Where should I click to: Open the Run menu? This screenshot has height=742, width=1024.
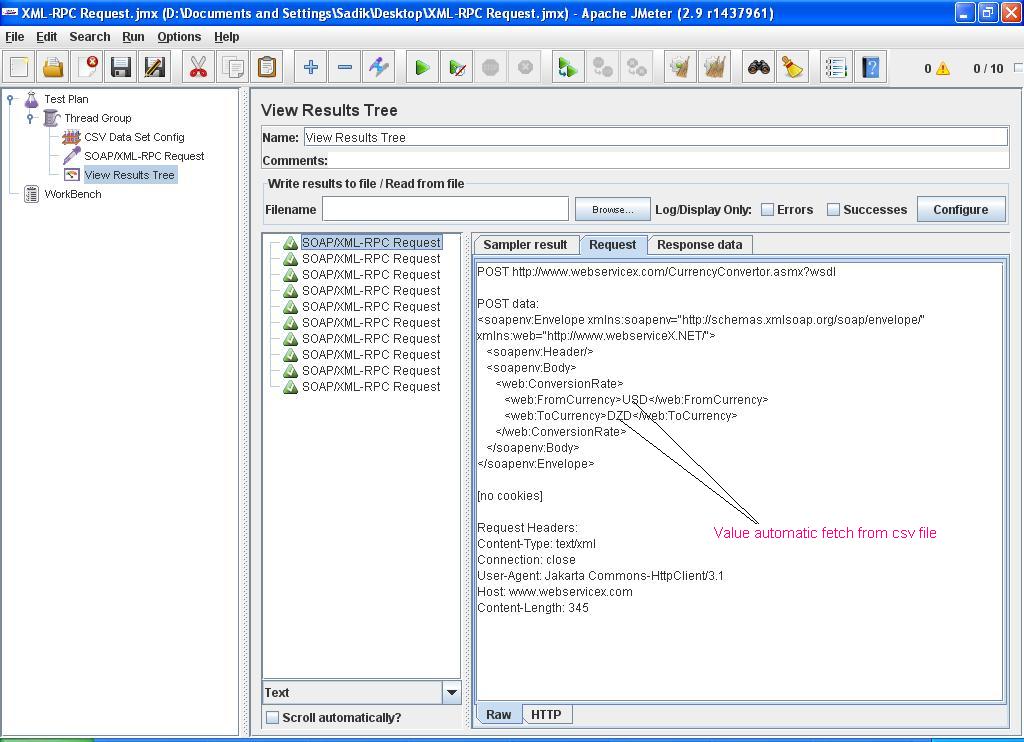(133, 37)
